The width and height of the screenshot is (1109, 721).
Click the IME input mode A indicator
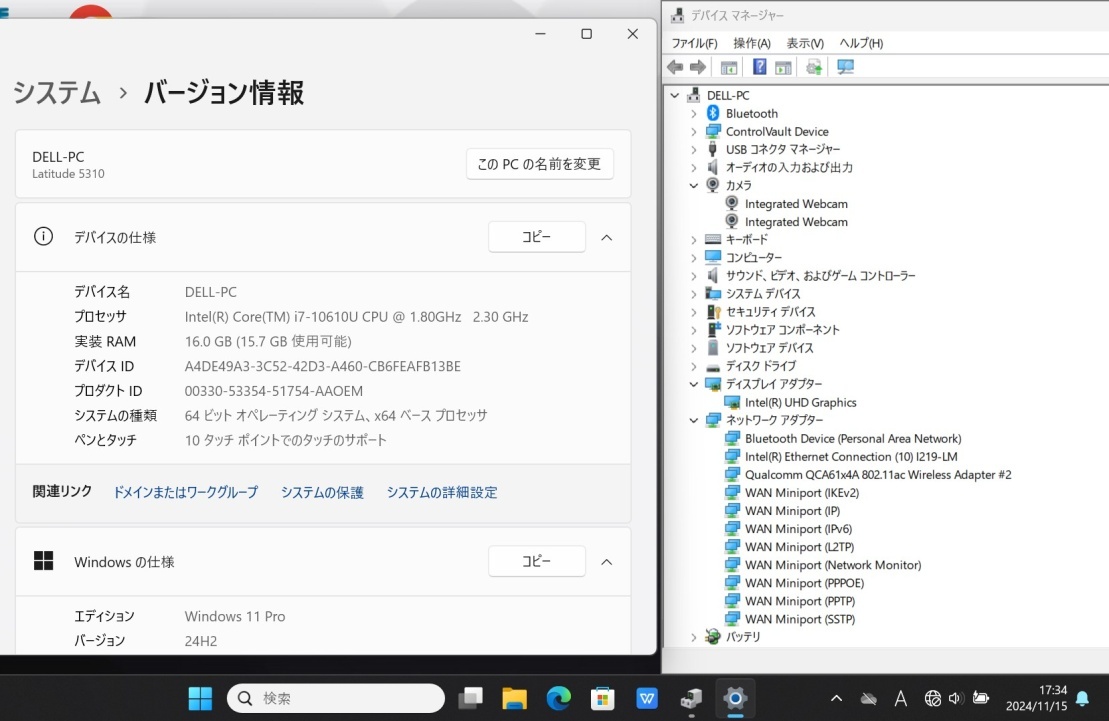point(900,698)
